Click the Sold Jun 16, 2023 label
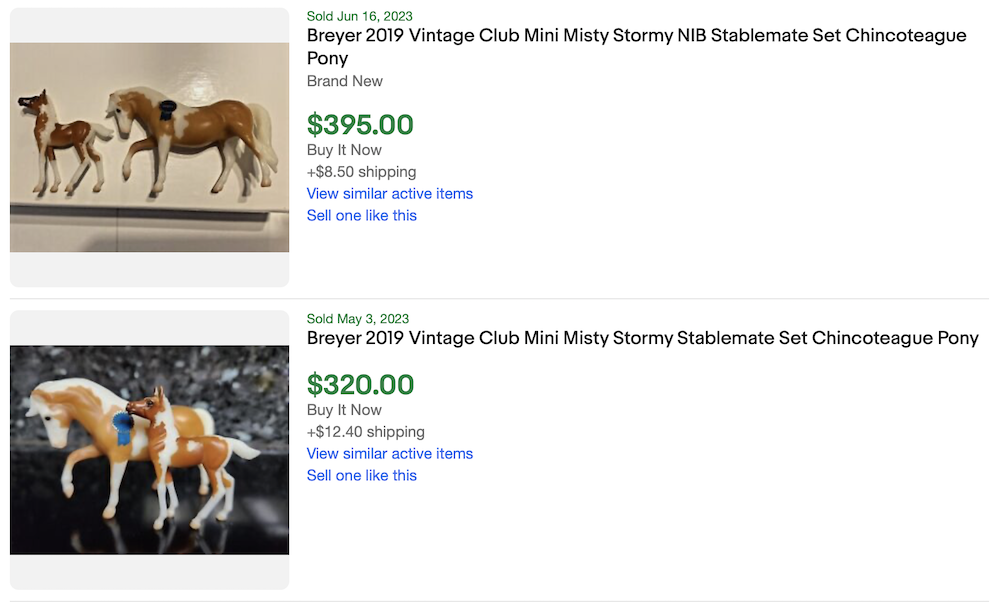 click(x=359, y=16)
